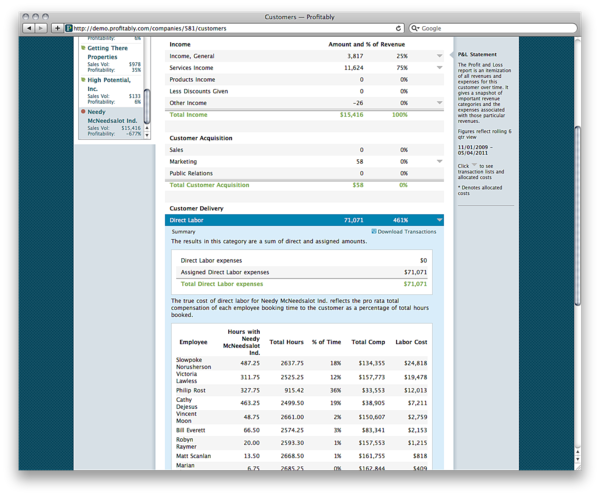Select Needy McNeedsalot Ind. customer
Screen dimensions: 600x496
pyautogui.click(x=112, y=116)
